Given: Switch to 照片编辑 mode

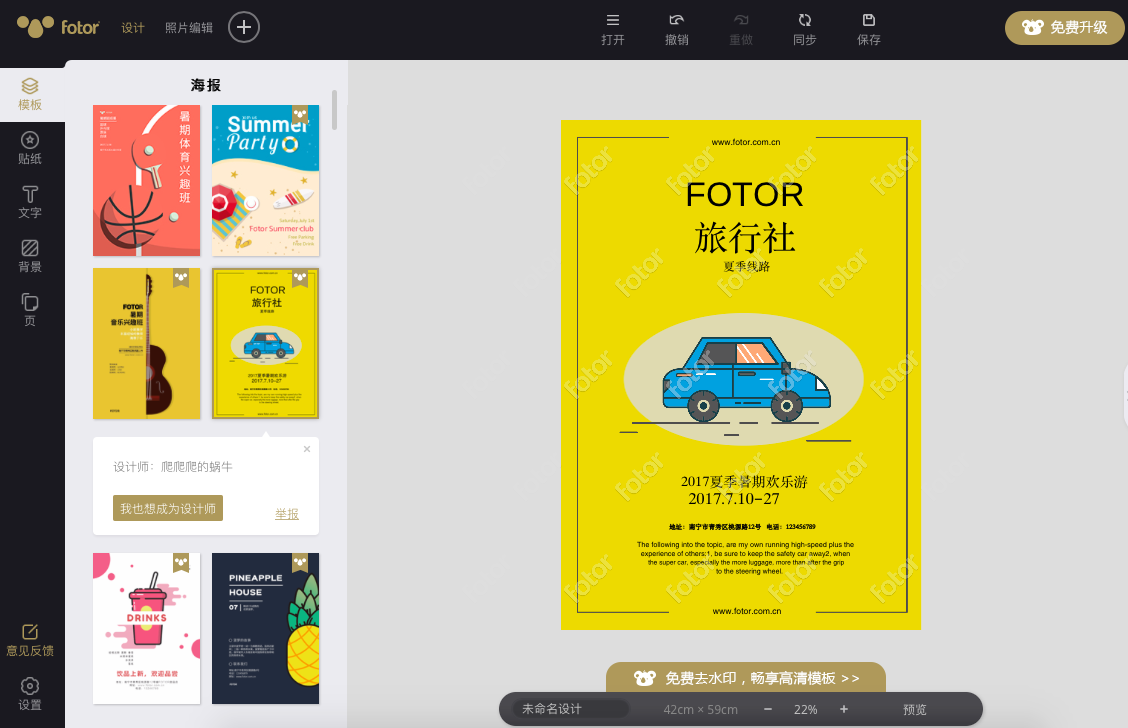Looking at the screenshot, I should coord(188,28).
